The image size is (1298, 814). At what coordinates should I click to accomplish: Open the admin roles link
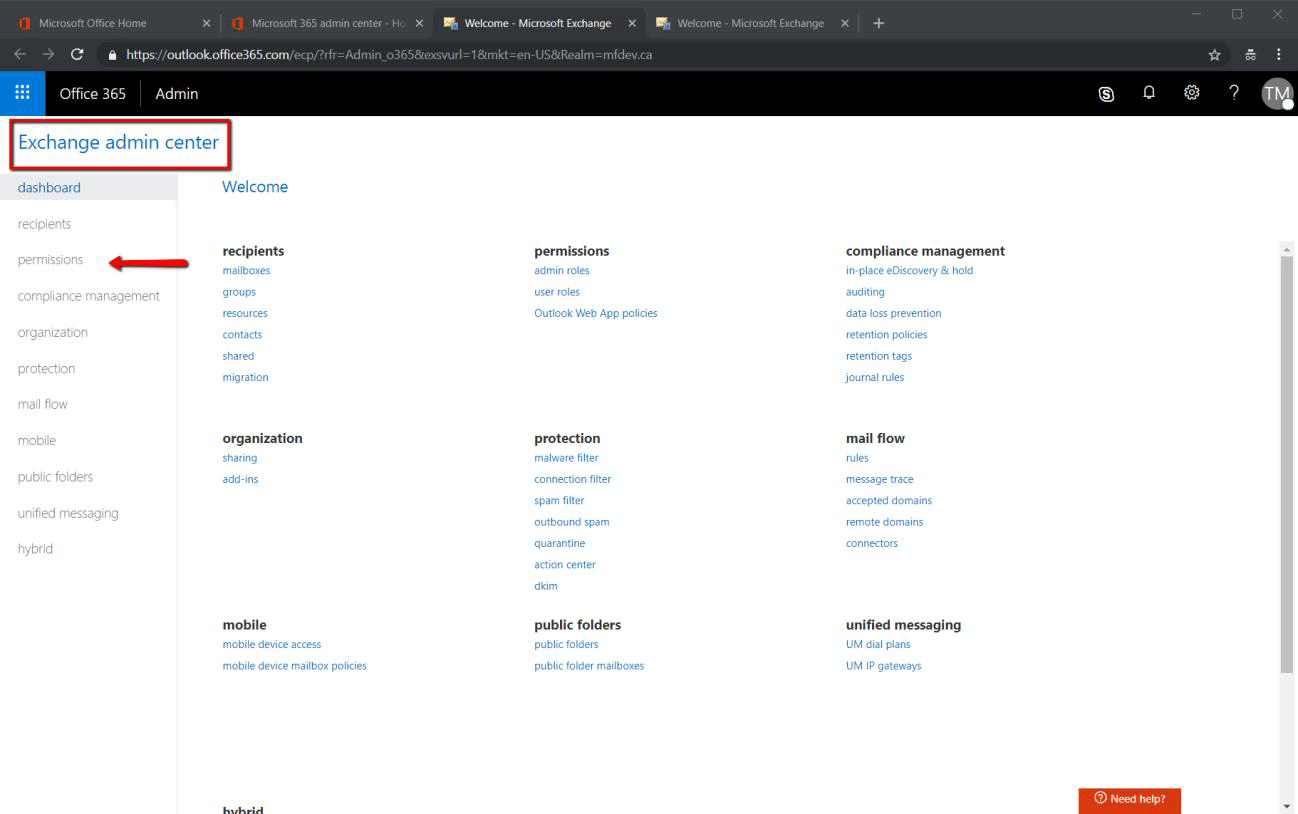point(562,270)
